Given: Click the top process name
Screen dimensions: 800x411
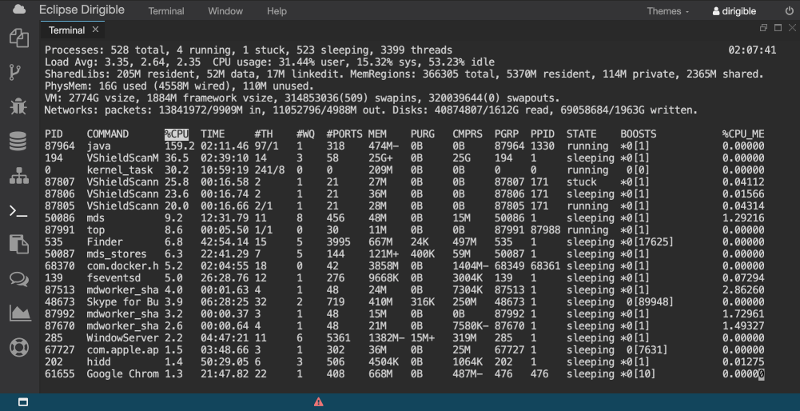Looking at the screenshot, I should tap(95, 230).
